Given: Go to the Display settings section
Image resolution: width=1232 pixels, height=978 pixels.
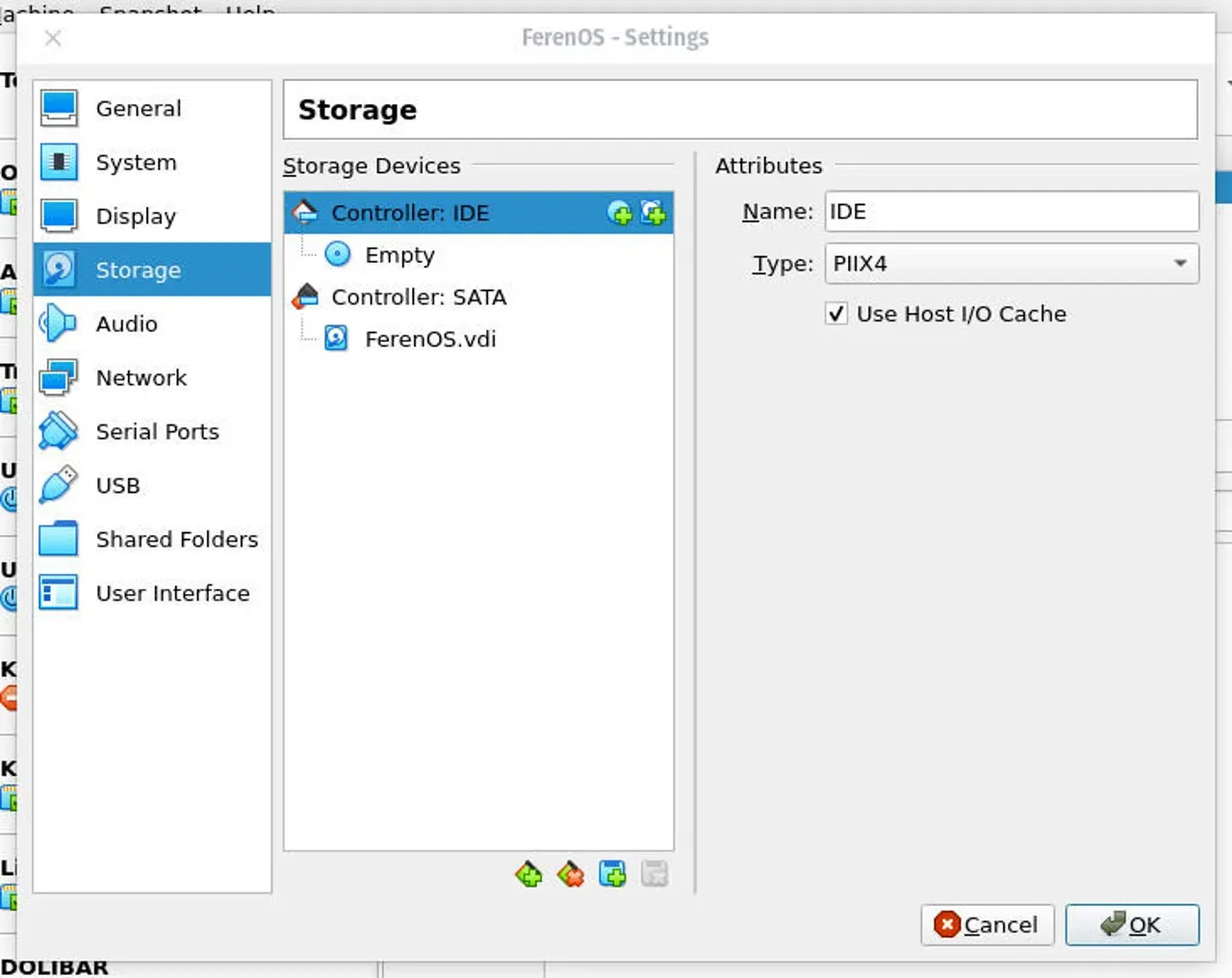Looking at the screenshot, I should point(152,216).
